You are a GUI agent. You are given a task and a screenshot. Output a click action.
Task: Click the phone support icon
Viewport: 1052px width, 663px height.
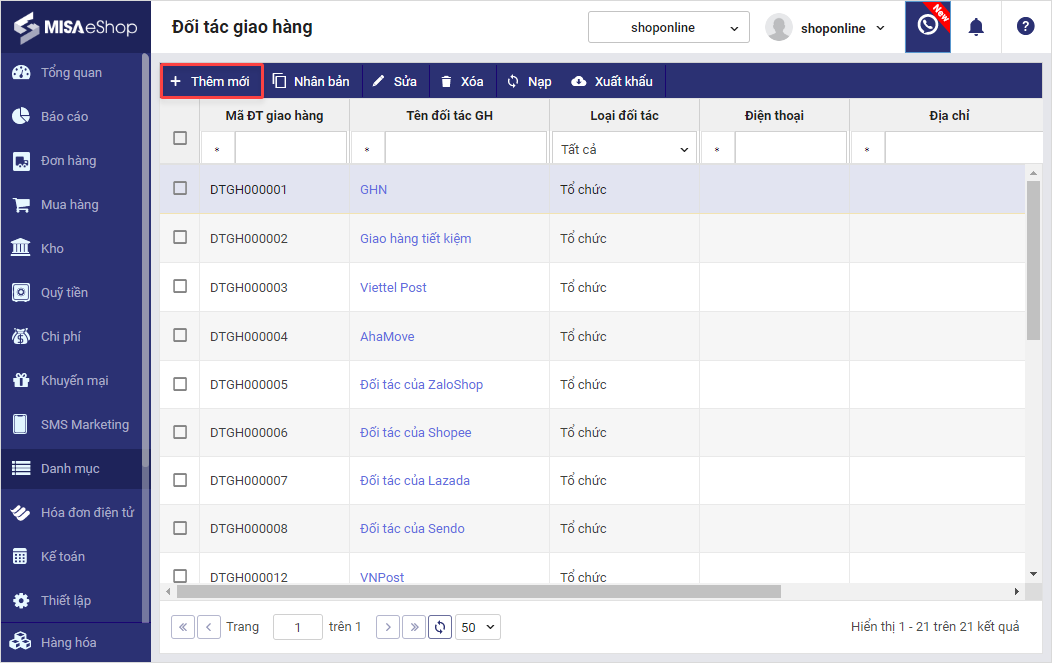927,27
